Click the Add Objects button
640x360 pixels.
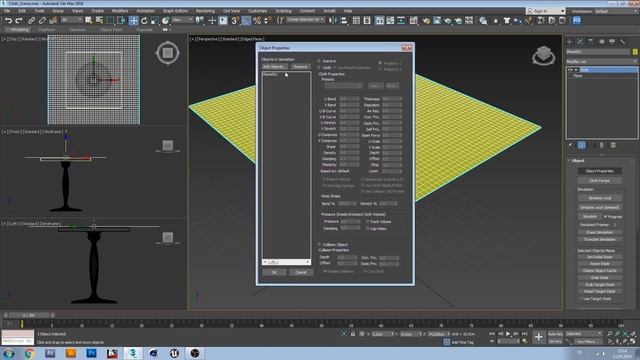tap(274, 67)
